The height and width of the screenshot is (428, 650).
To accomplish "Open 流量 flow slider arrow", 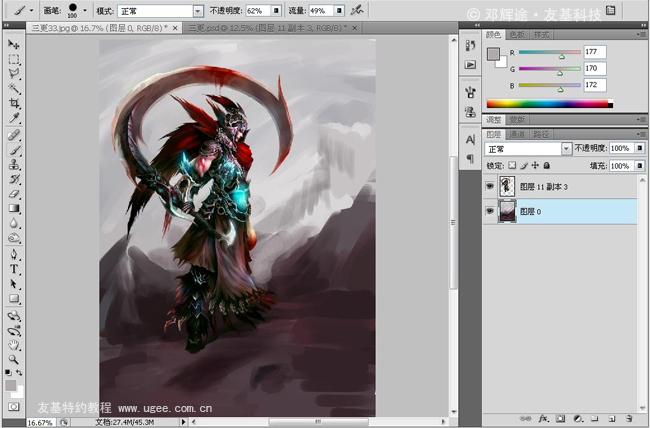I will pos(339,11).
